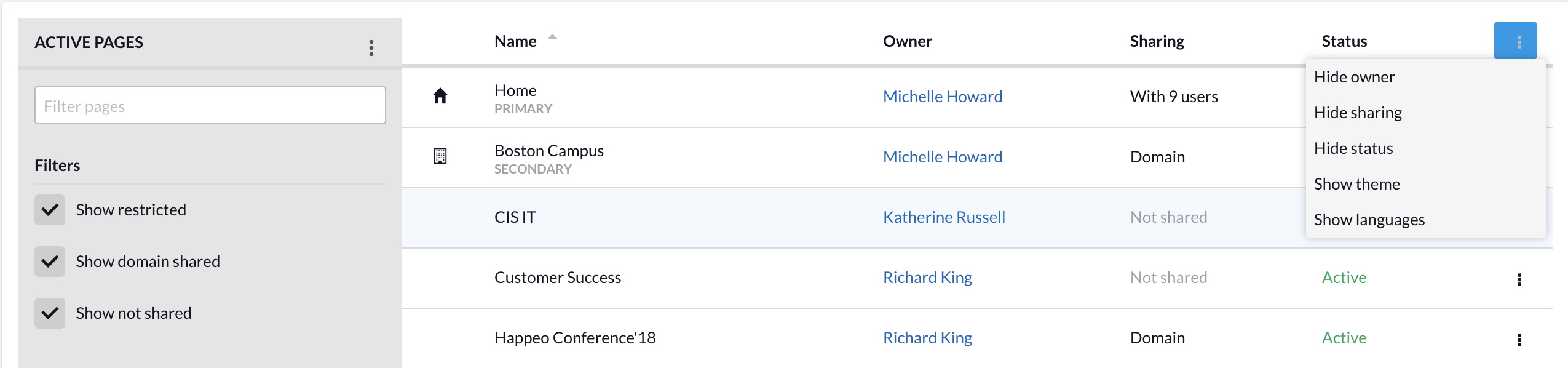Screen dimensions: 1568x368
Task: Click the Home page house icon
Action: 440,96
